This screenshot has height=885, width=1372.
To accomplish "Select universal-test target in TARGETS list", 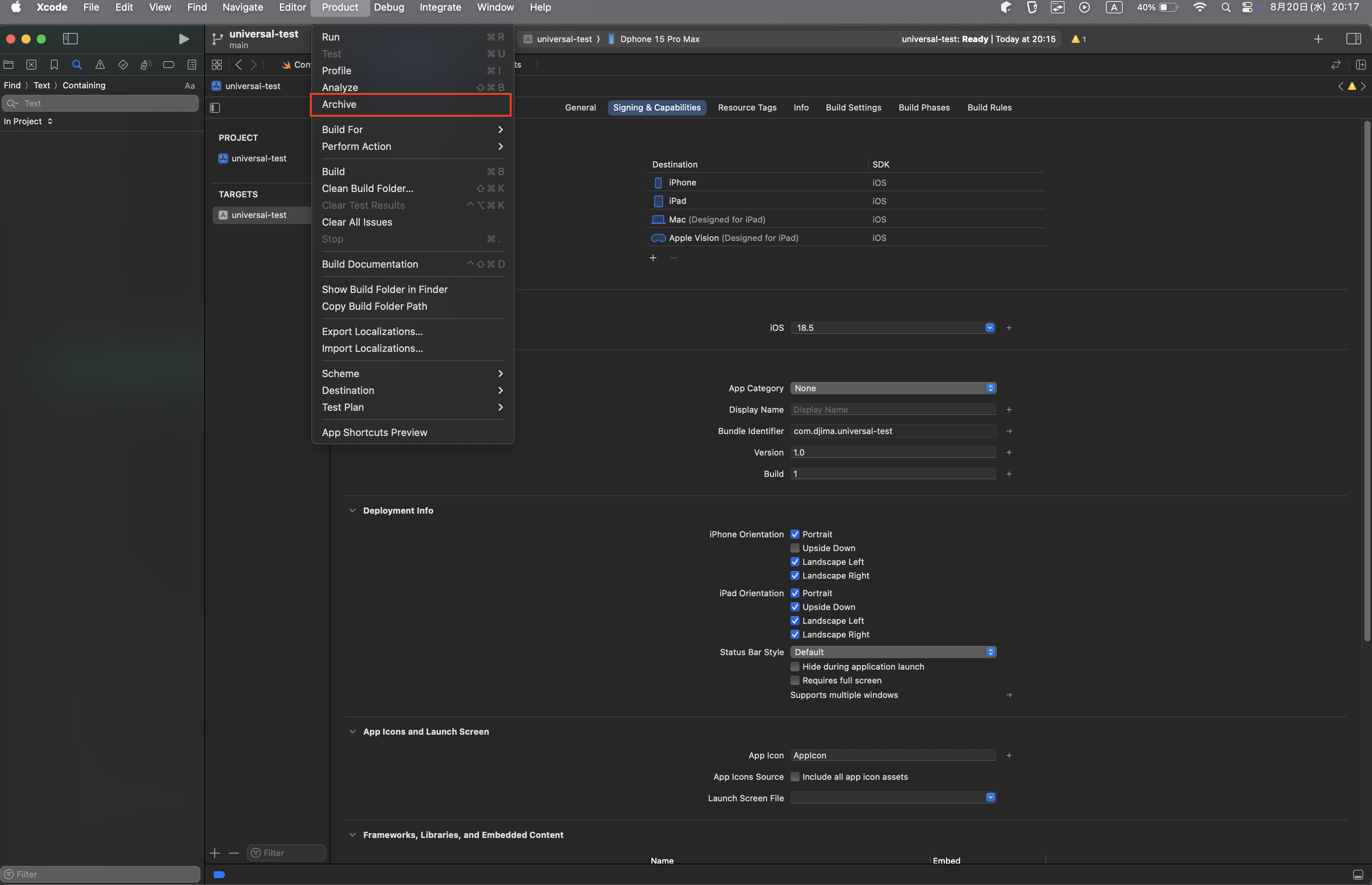I will click(262, 215).
